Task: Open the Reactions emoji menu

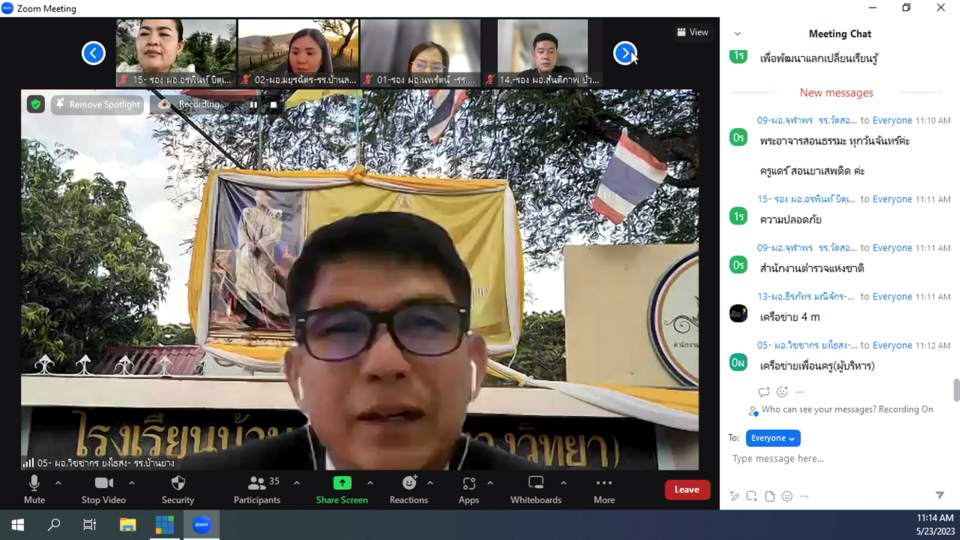Action: [x=409, y=489]
